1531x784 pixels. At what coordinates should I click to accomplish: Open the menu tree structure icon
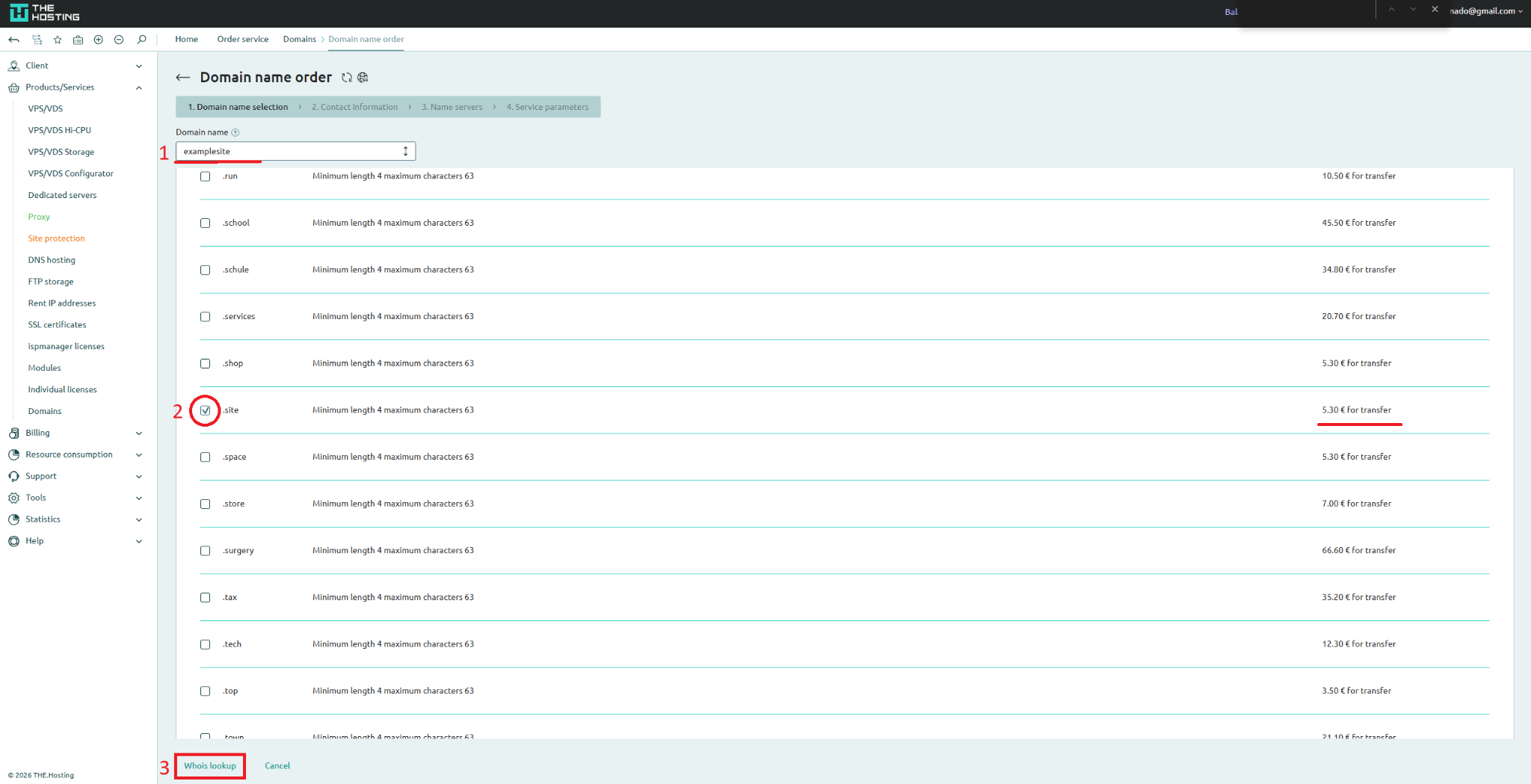[x=37, y=40]
